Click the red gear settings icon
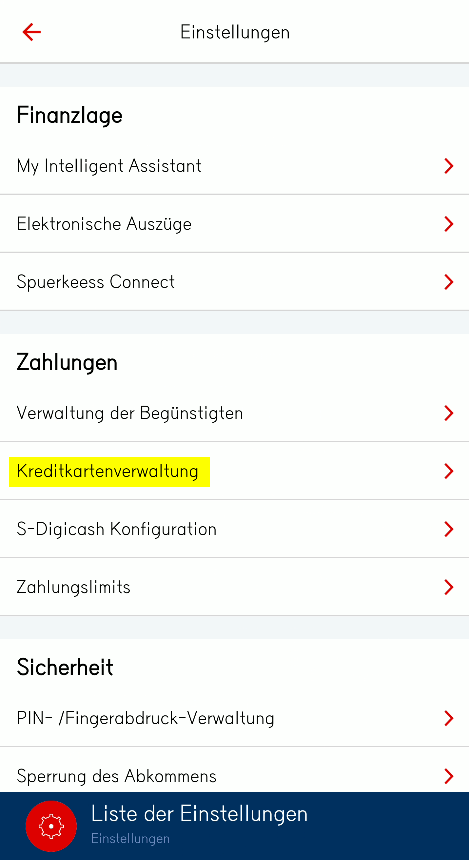469x860 pixels. click(x=51, y=826)
